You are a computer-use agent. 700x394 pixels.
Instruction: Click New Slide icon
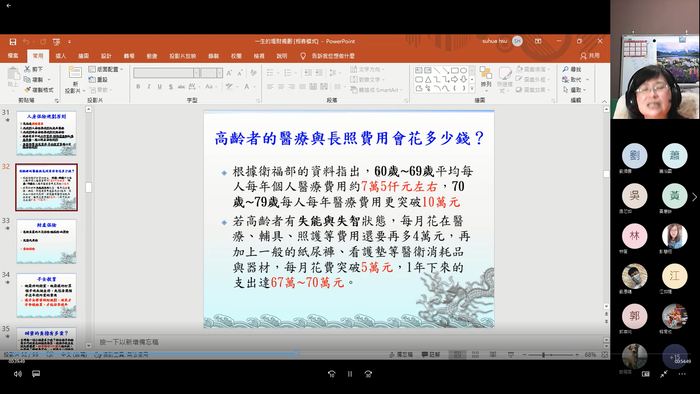point(75,72)
